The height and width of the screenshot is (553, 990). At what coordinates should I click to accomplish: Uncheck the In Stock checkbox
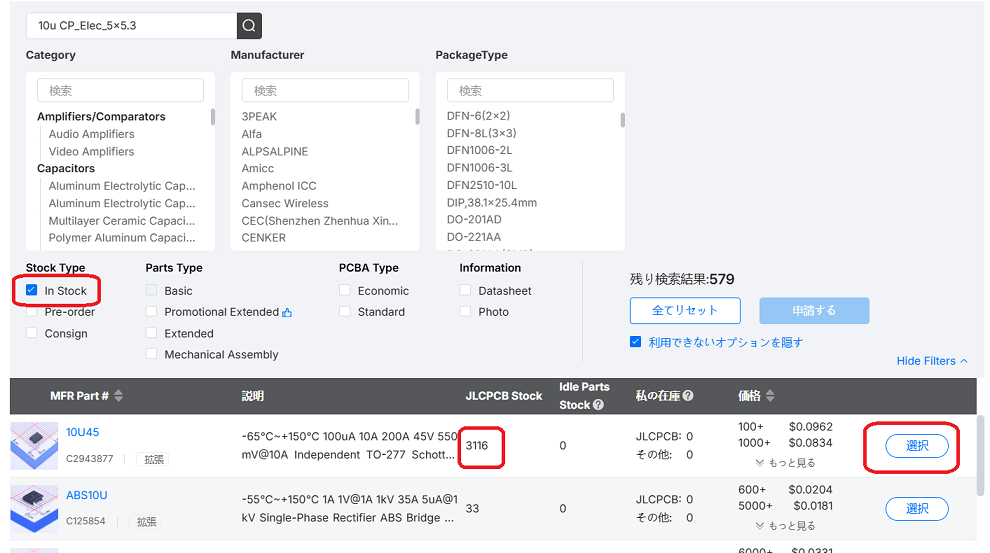click(32, 291)
